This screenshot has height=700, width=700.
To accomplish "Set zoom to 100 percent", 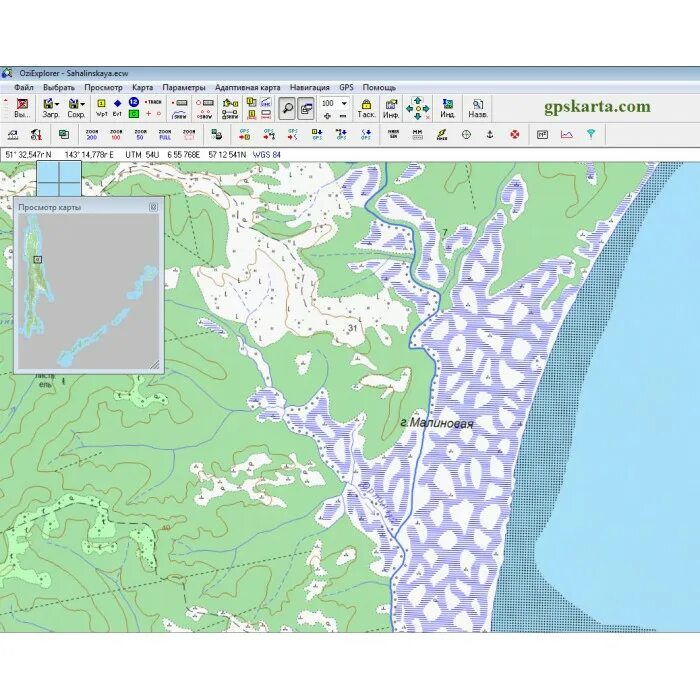I will 116,134.
